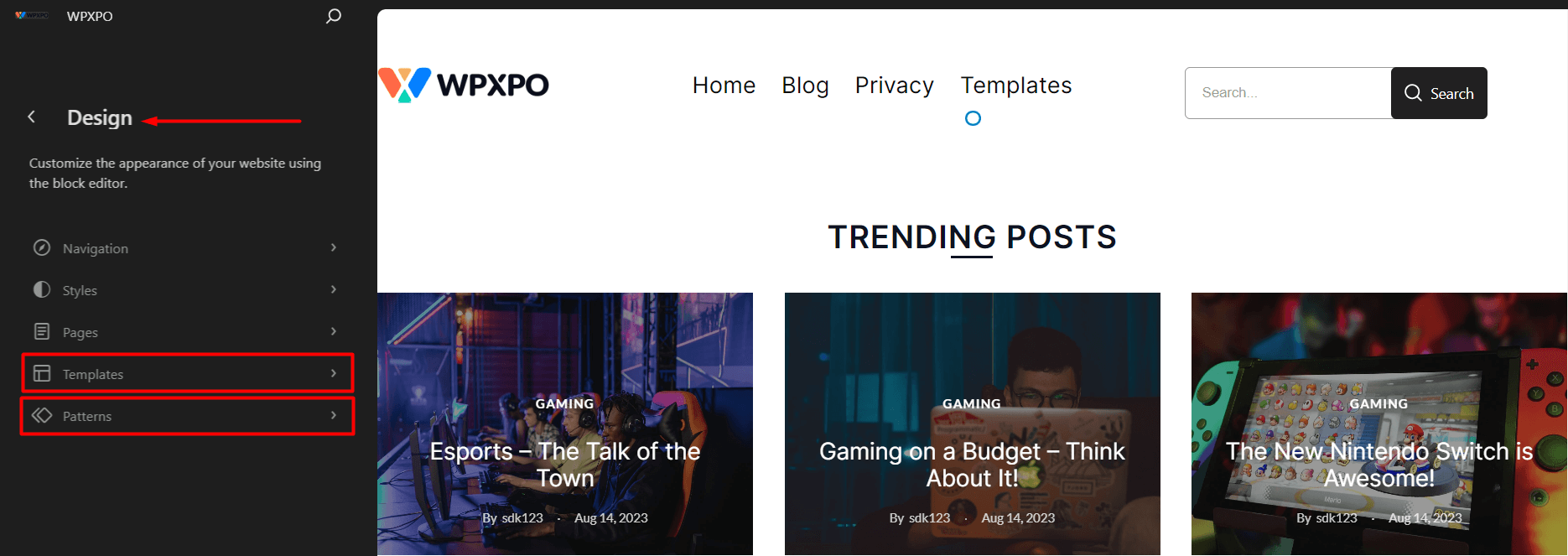Viewport: 1568px width, 556px height.
Task: Click the WPXPO site icon in the sidebar
Action: pyautogui.click(x=32, y=15)
